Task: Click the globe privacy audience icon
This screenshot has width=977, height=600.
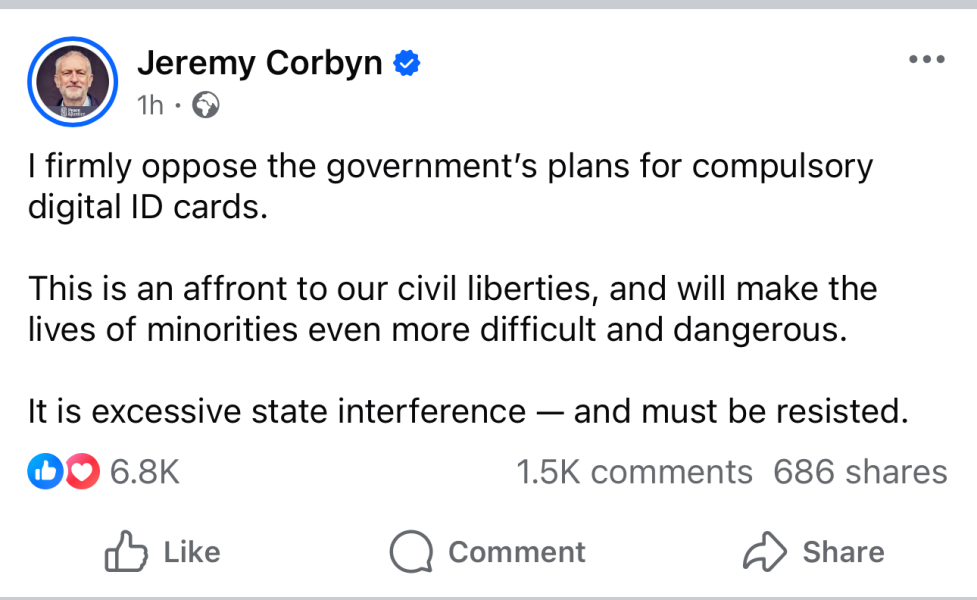Action: (x=205, y=104)
